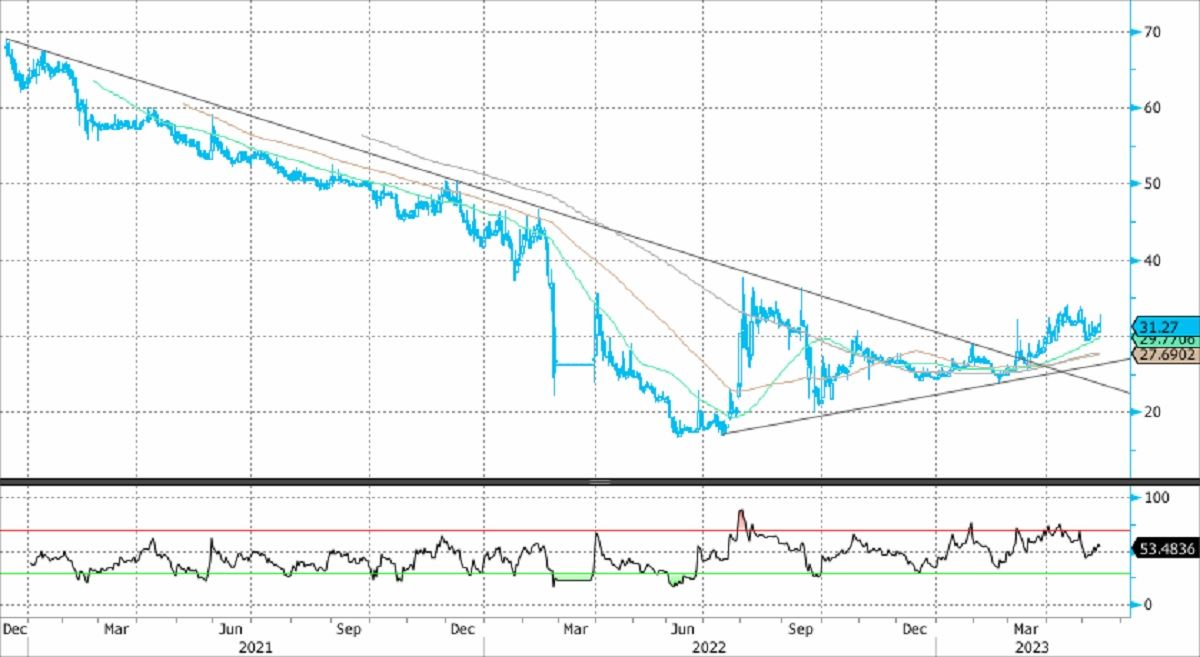Select the 2022 year label on the time axis

[x=706, y=647]
